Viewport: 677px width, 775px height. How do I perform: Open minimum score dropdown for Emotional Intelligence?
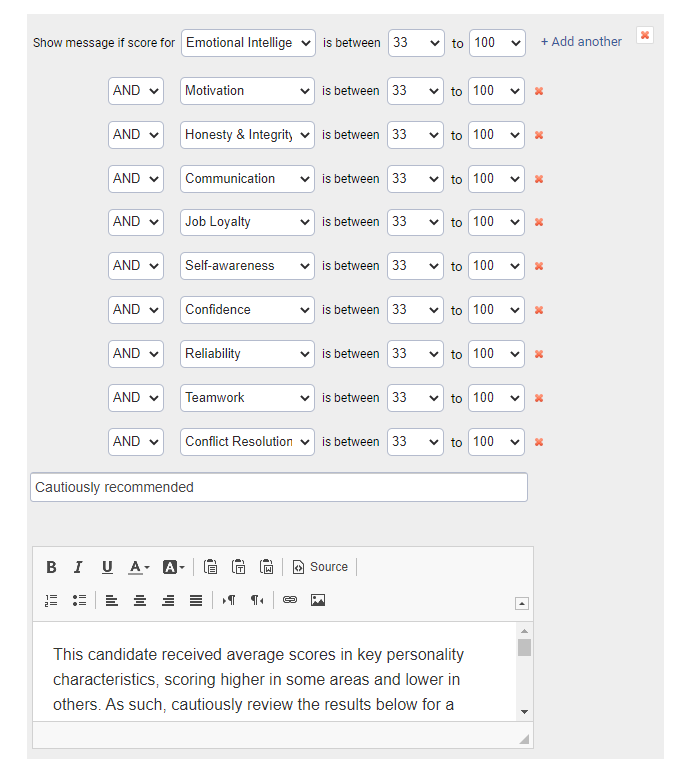click(x=416, y=43)
